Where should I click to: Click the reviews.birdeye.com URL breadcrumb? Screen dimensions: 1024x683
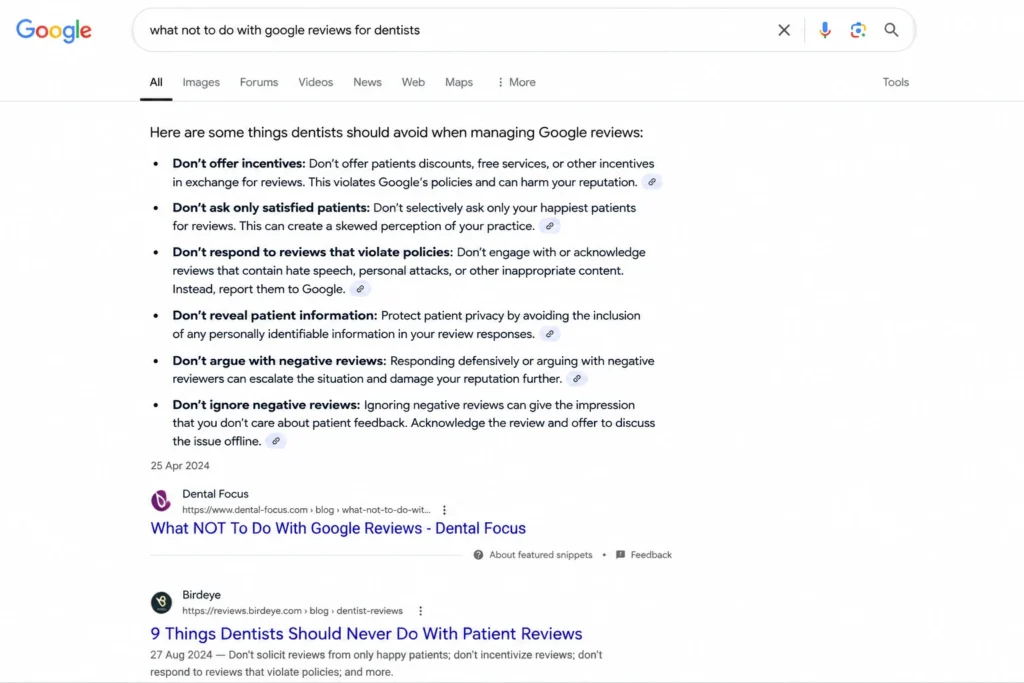coord(293,611)
